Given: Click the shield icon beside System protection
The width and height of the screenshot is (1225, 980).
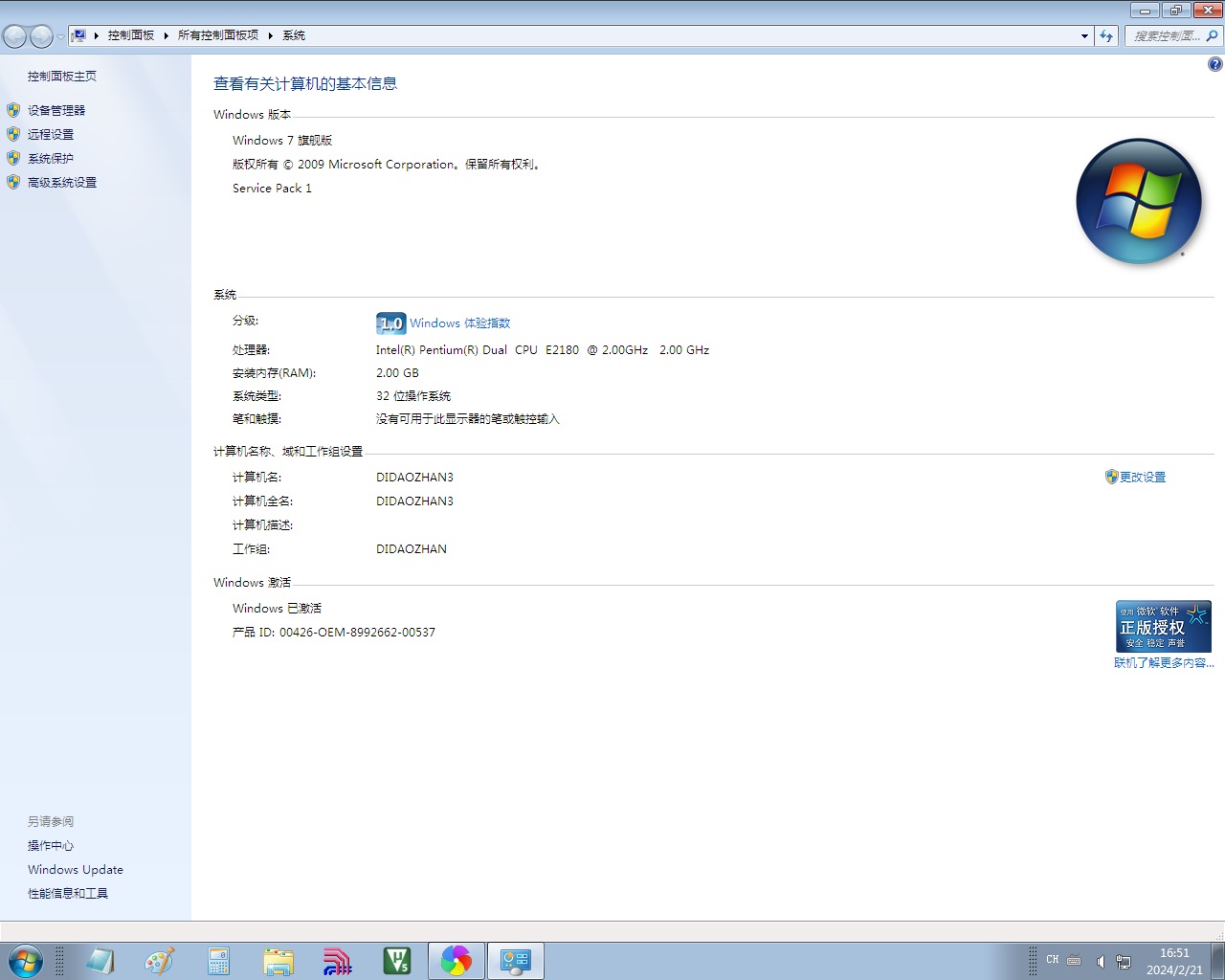Looking at the screenshot, I should click(x=13, y=158).
